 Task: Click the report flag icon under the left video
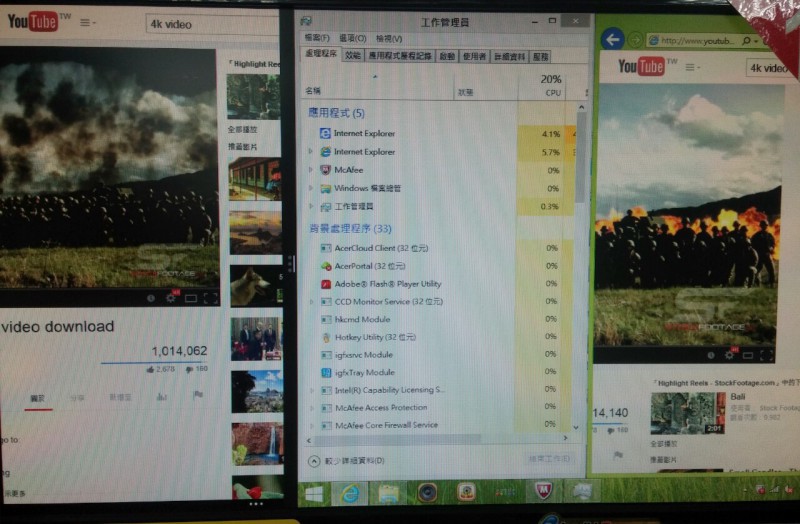(198, 395)
